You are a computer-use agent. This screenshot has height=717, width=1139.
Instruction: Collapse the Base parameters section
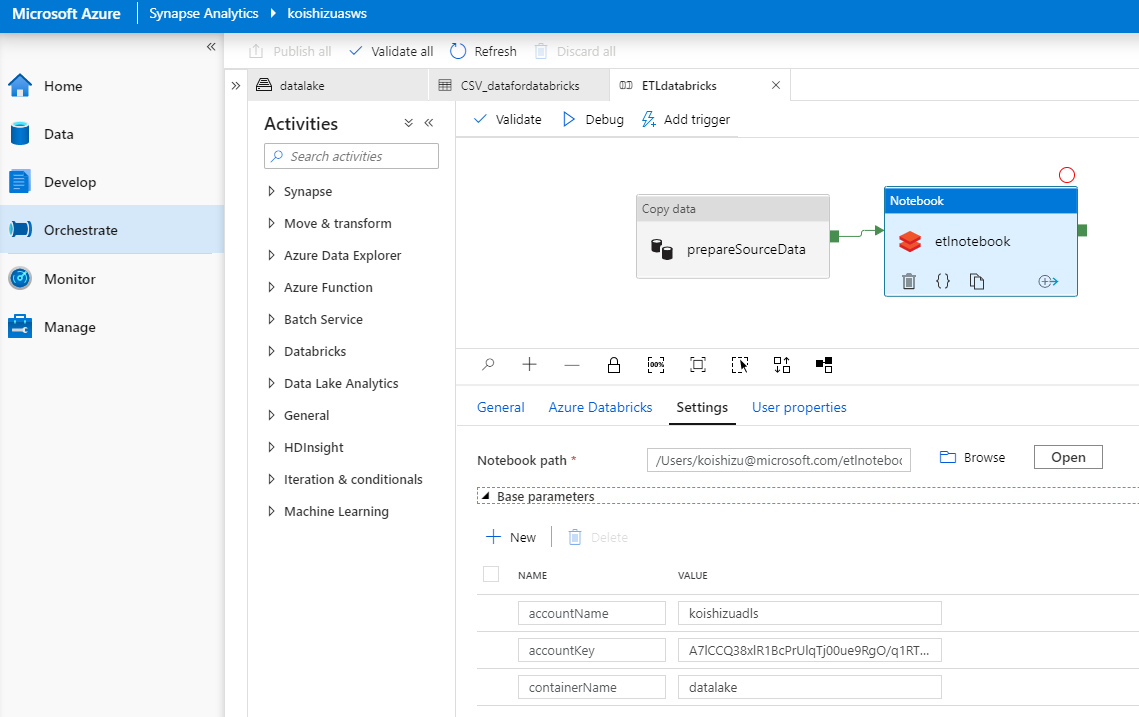[486, 496]
